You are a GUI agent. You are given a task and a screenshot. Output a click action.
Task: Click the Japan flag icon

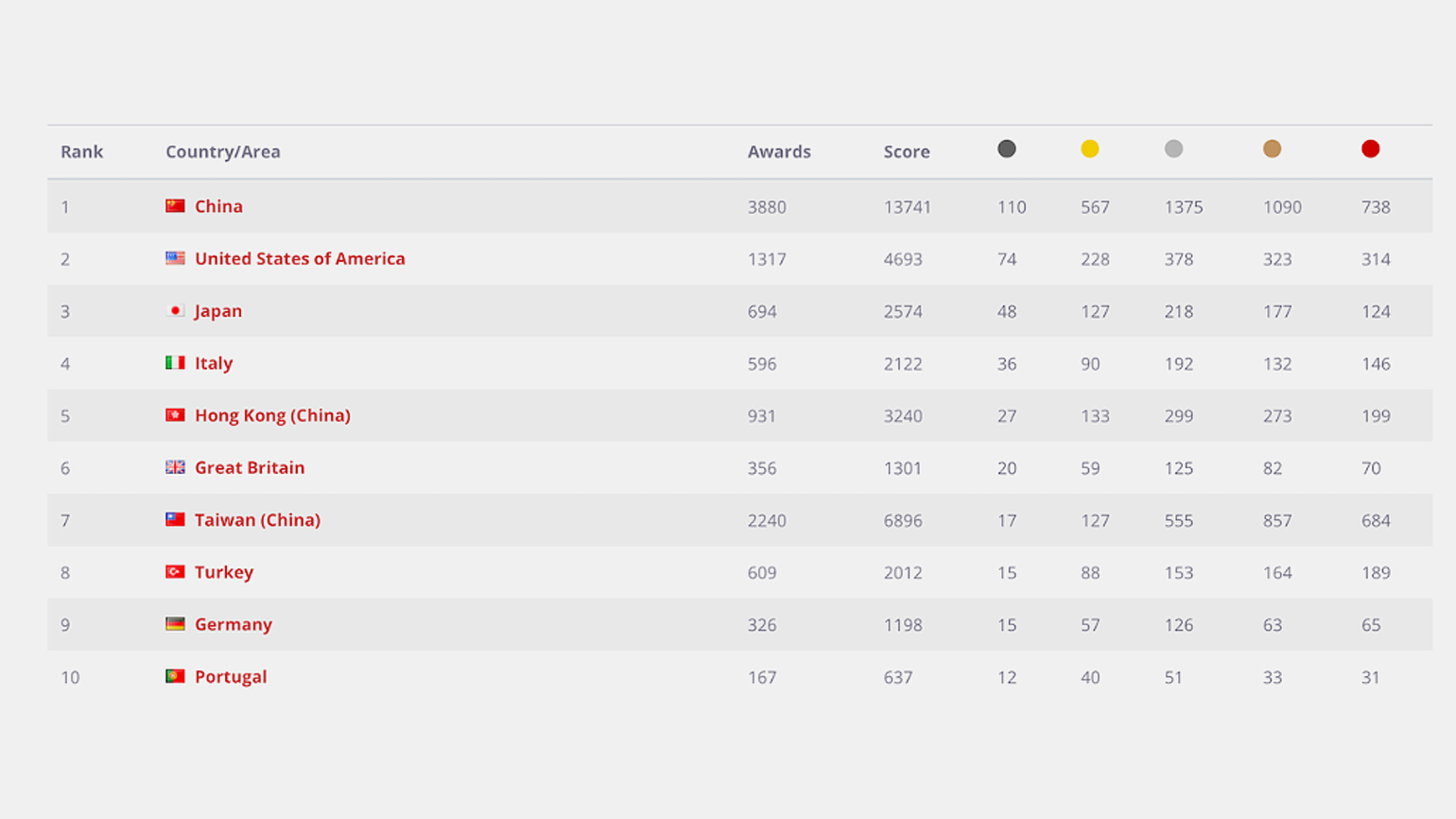click(175, 310)
